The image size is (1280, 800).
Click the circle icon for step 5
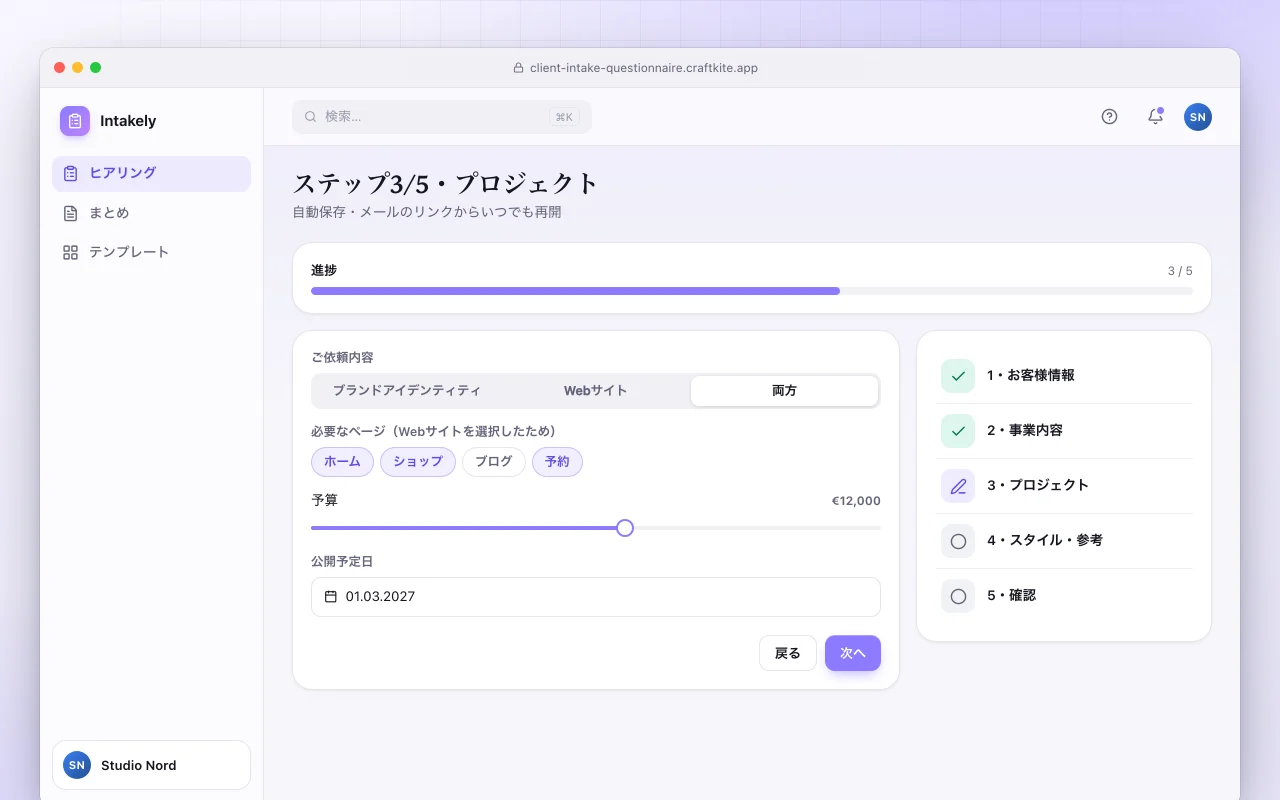[958, 596]
